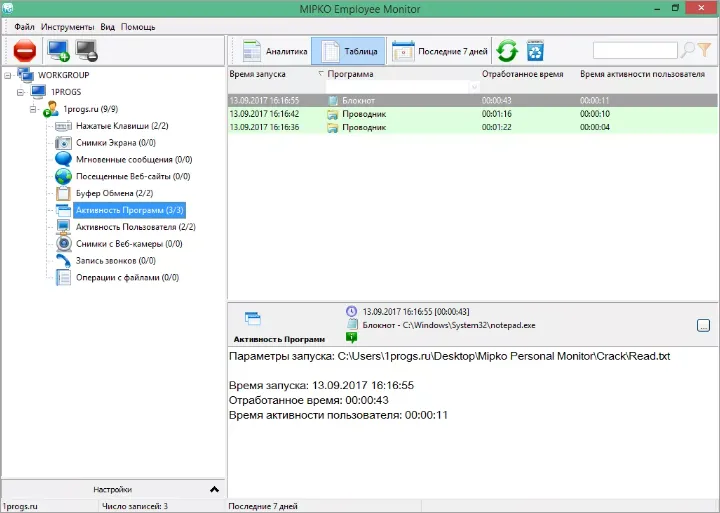Screen dimensions: 720x513
Task: Click the Активность Программ window icon in tree
Action: pyautogui.click(x=63, y=210)
